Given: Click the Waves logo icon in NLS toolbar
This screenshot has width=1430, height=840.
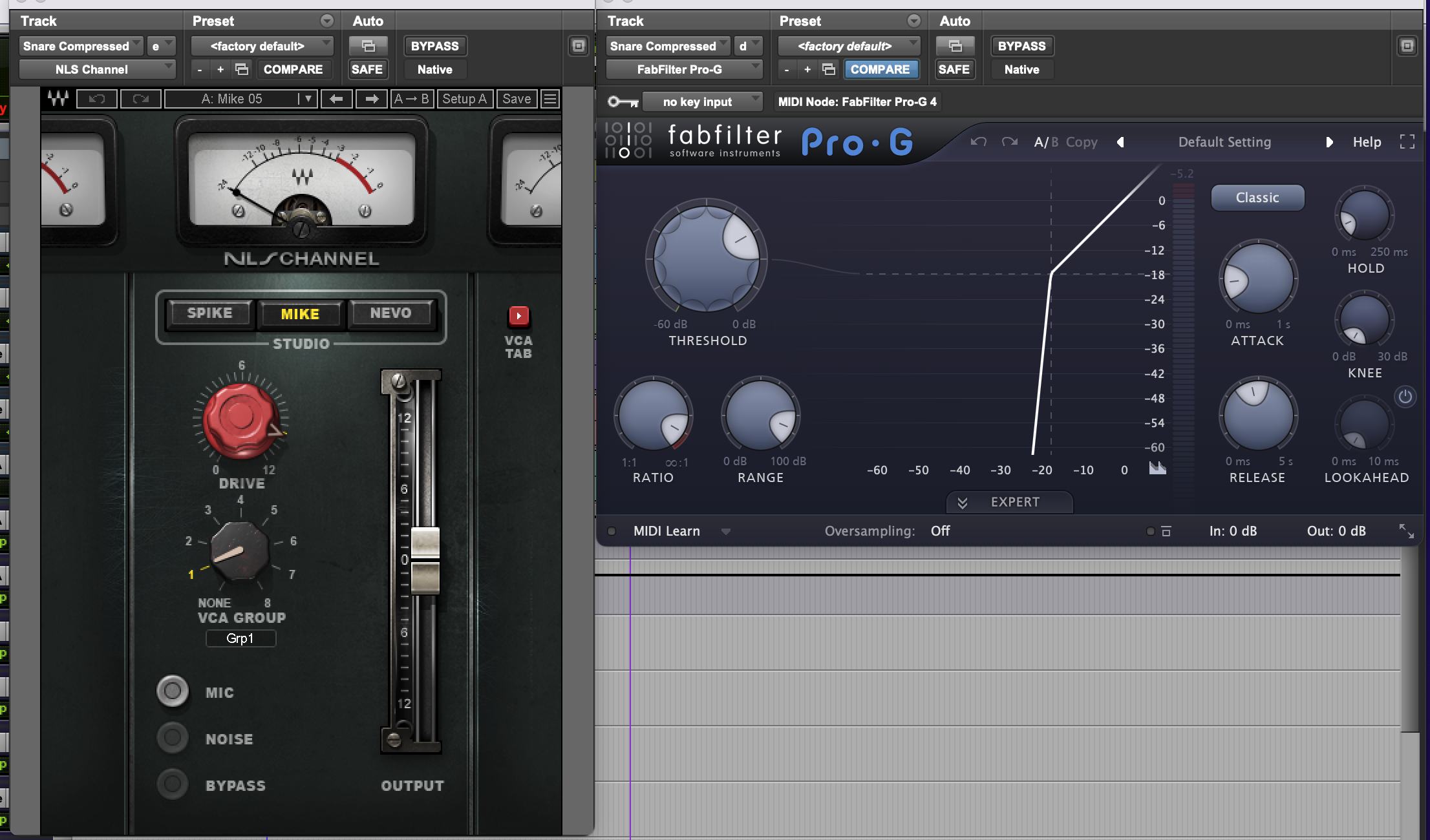Looking at the screenshot, I should point(58,99).
